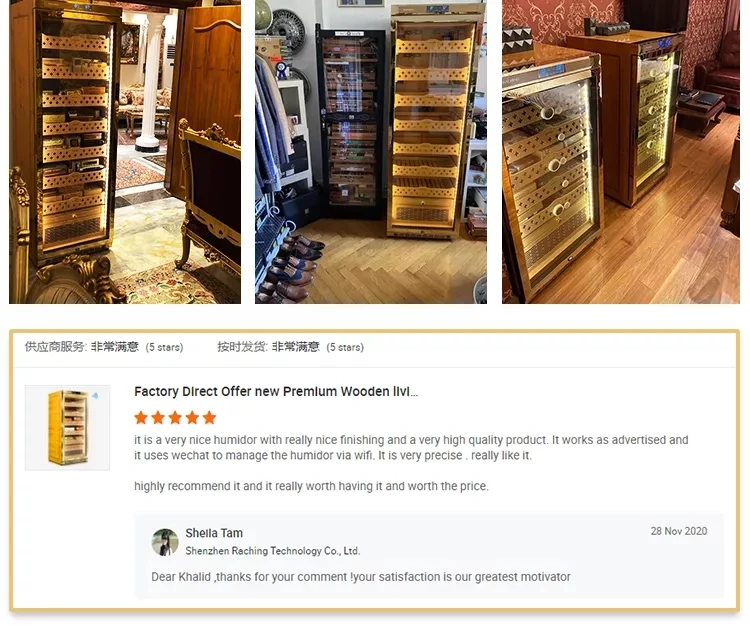
Task: Open the right photo with two humidors
Action: (621, 152)
